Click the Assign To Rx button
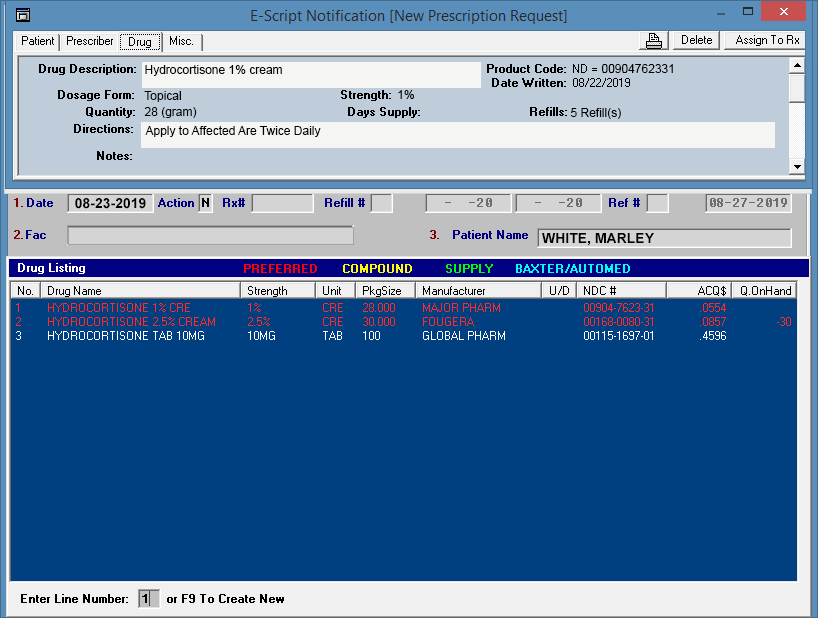818x618 pixels. (767, 41)
